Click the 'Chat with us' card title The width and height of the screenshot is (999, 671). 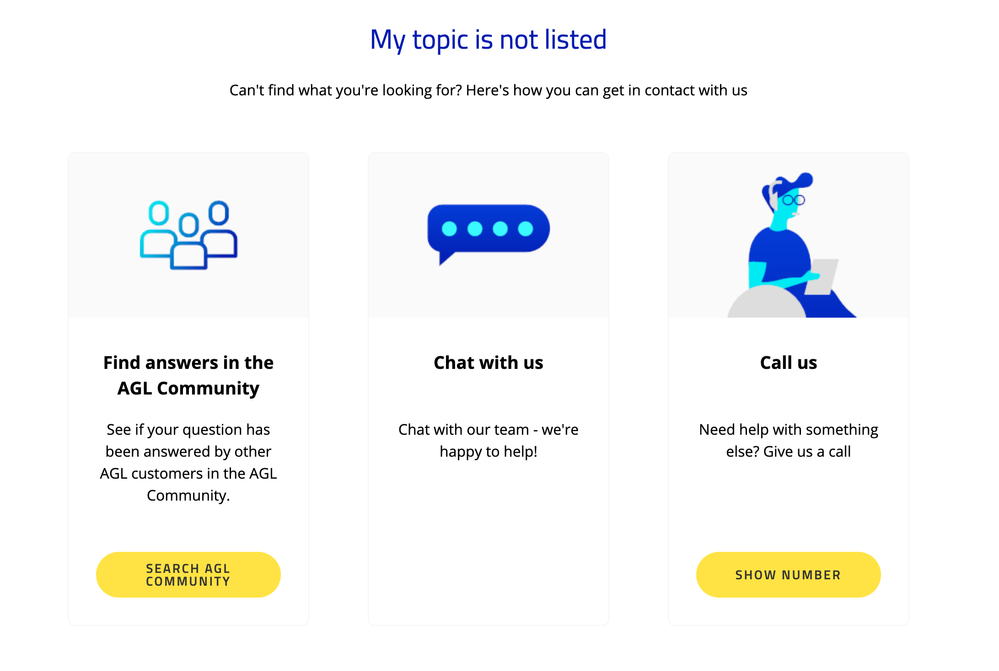(x=488, y=362)
